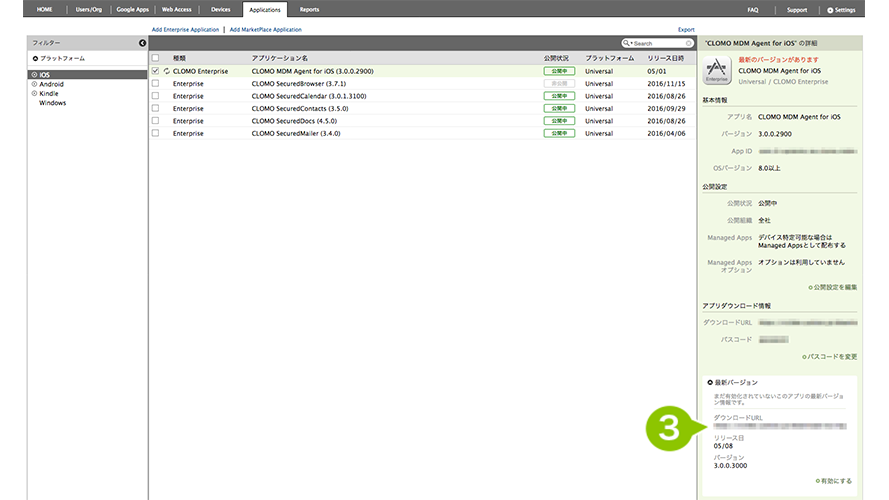Select the Android platform filter
Image resolution: width=889 pixels, height=500 pixels.
[51, 84]
